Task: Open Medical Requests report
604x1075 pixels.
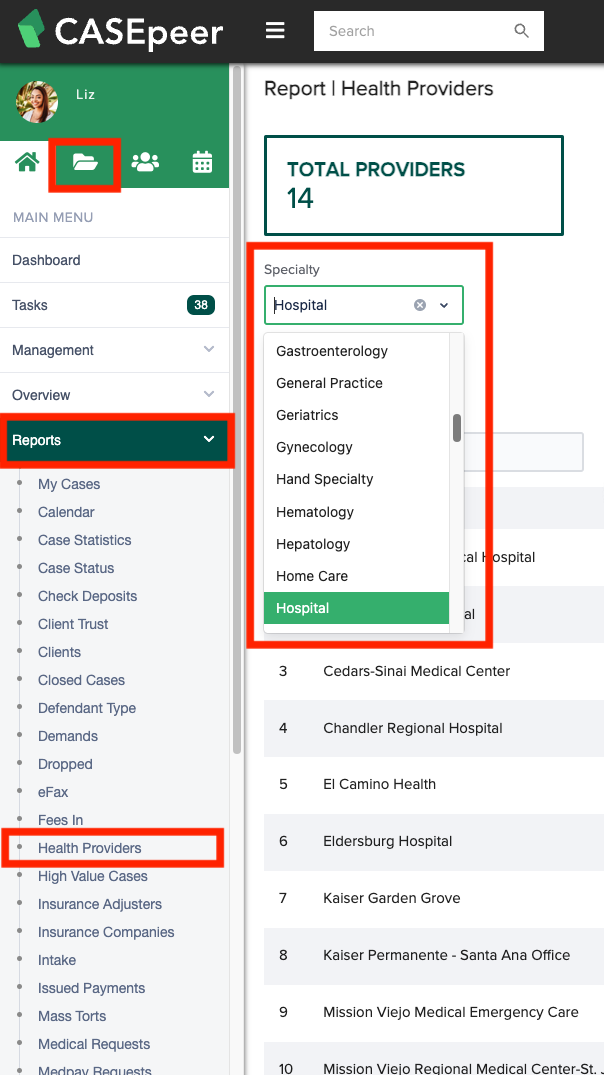Action: (94, 1045)
